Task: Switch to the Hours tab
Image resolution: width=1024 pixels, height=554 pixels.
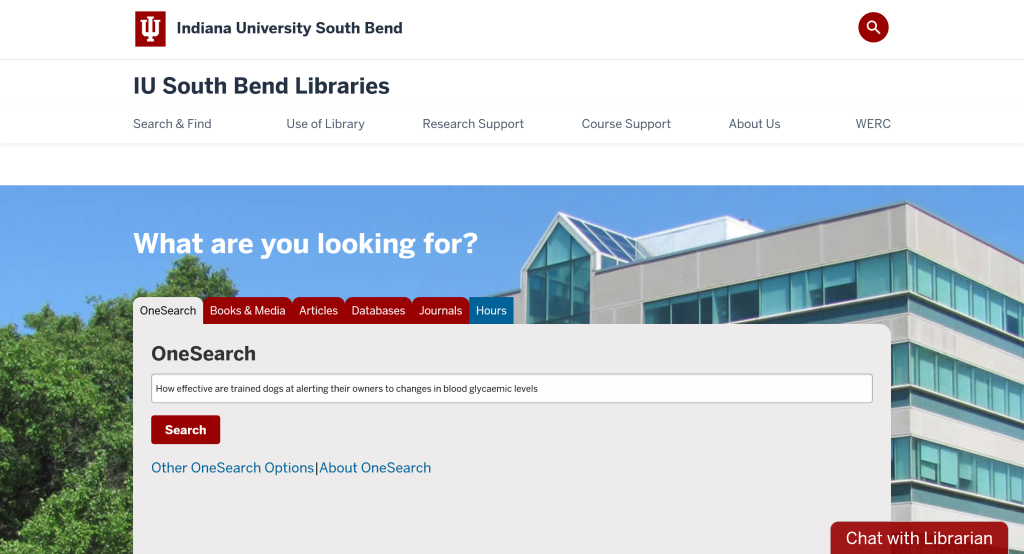Action: tap(491, 310)
